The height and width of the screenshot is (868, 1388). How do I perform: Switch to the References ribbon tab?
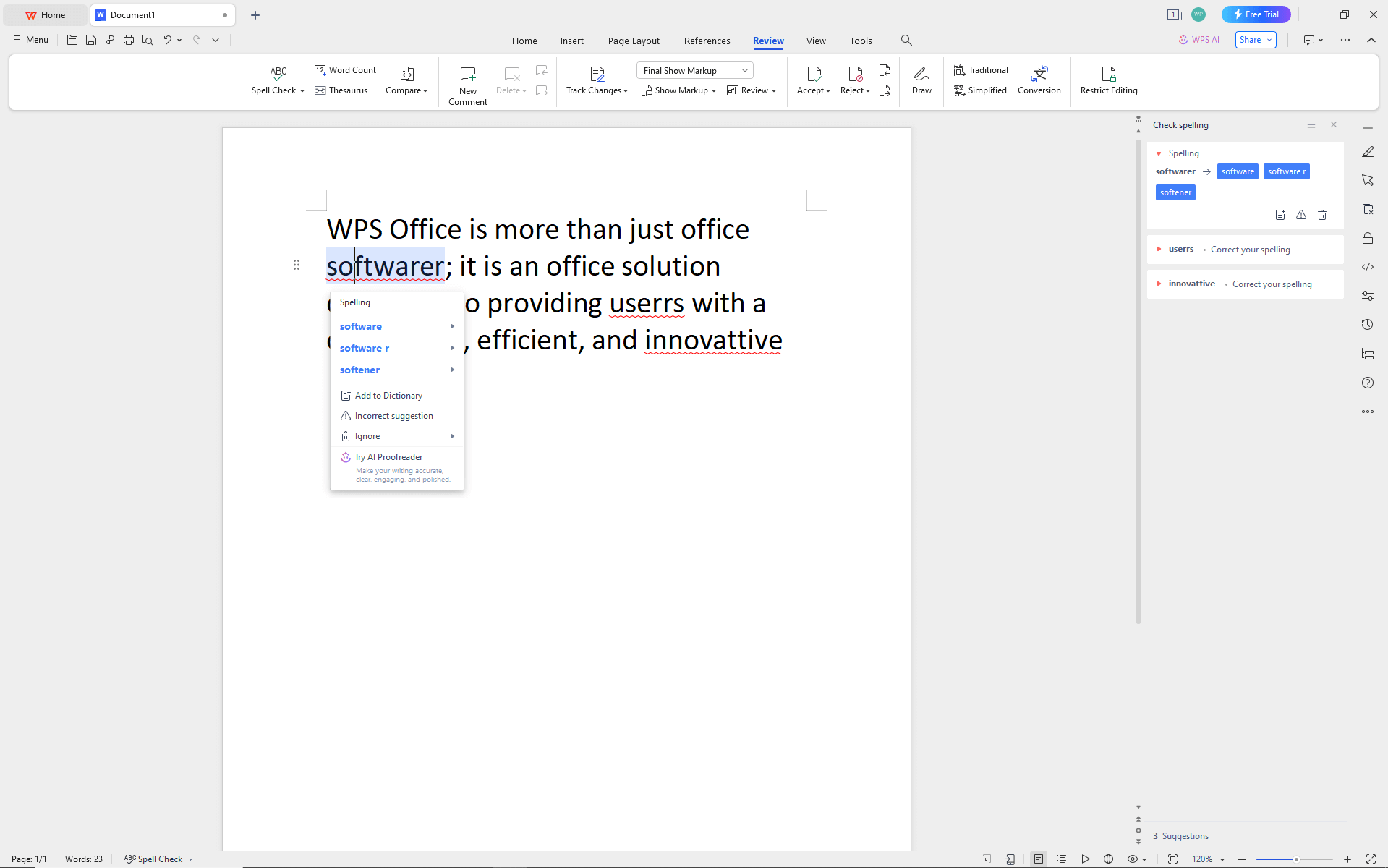click(x=707, y=41)
